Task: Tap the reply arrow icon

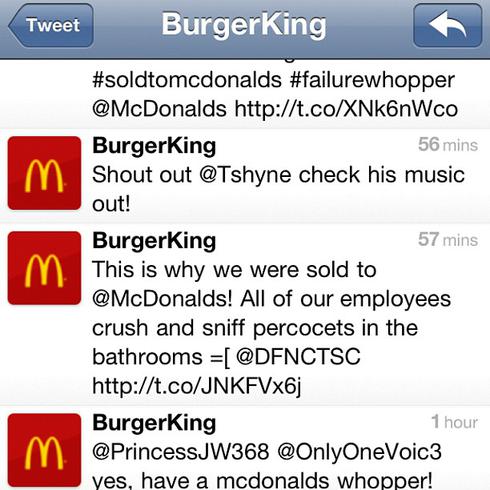Action: pyautogui.click(x=448, y=25)
